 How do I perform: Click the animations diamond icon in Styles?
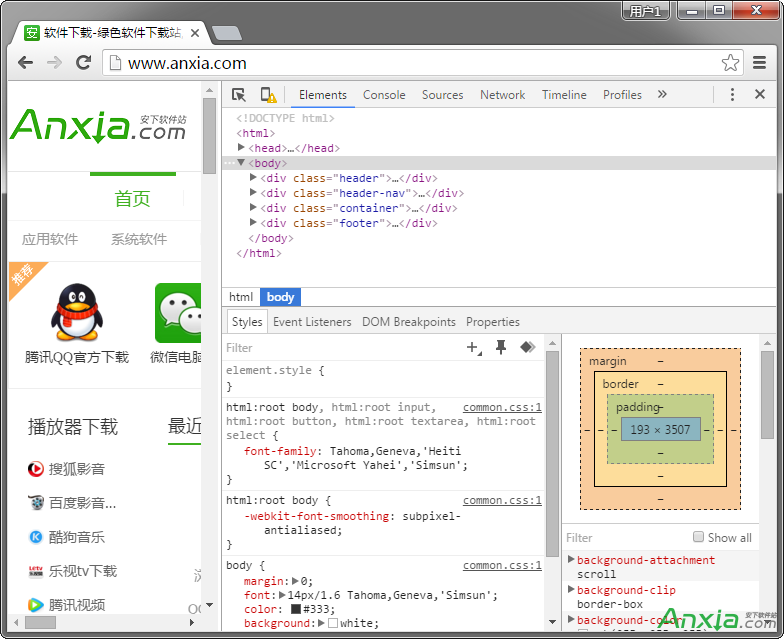[x=527, y=347]
